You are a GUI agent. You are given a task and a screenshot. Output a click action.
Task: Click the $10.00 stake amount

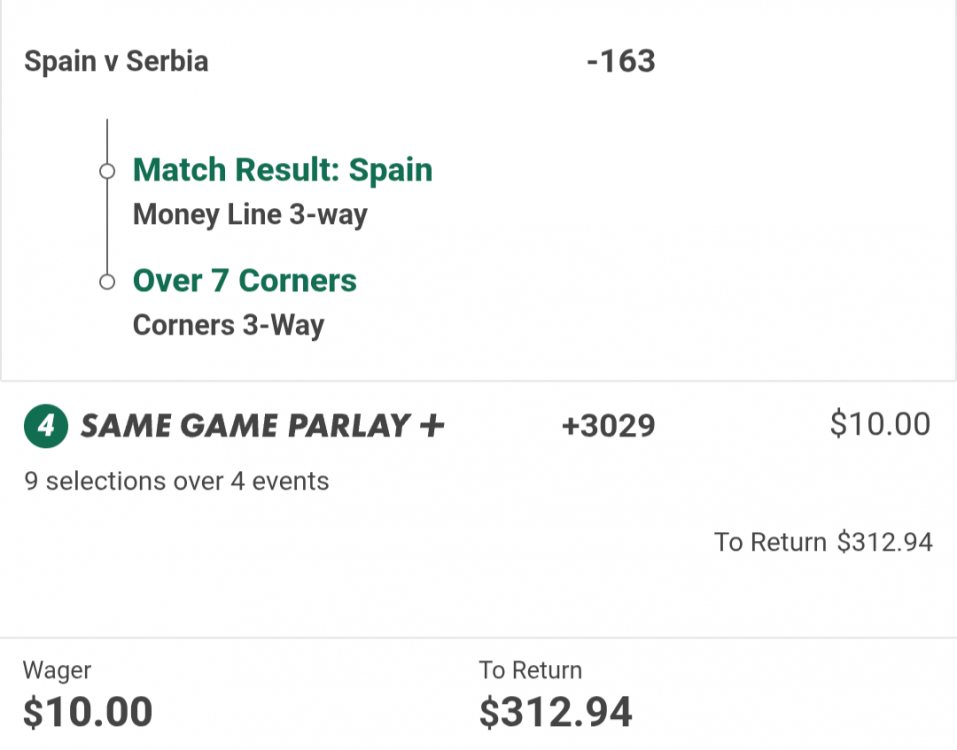click(881, 424)
